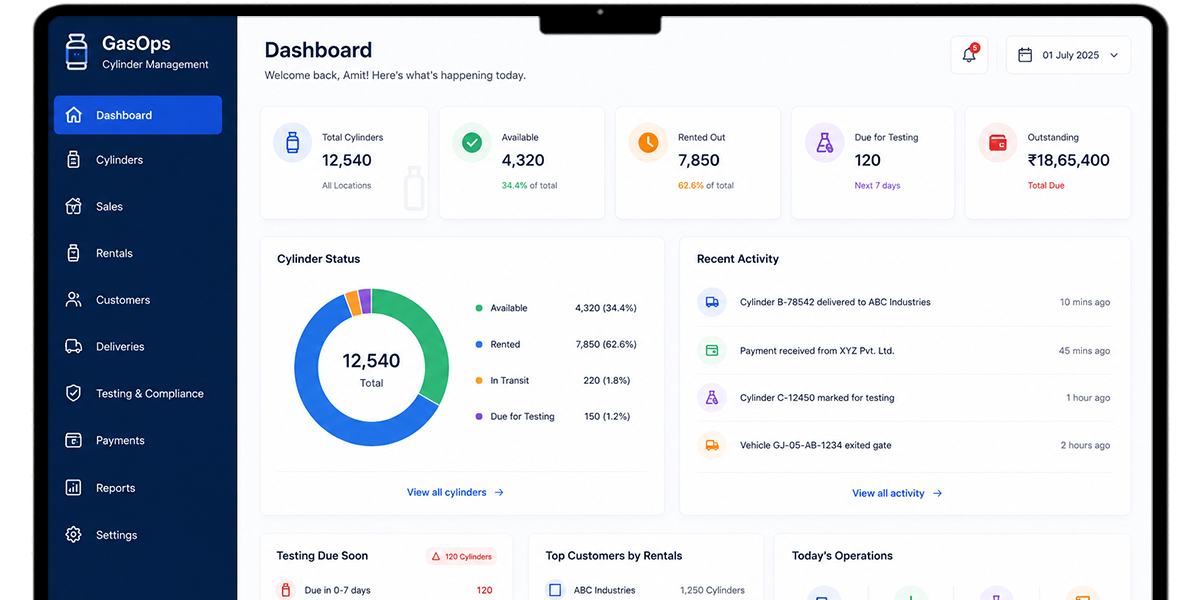Screen dimensions: 1200x600
Task: Click the orange In Transit legend dot
Action: 479,380
